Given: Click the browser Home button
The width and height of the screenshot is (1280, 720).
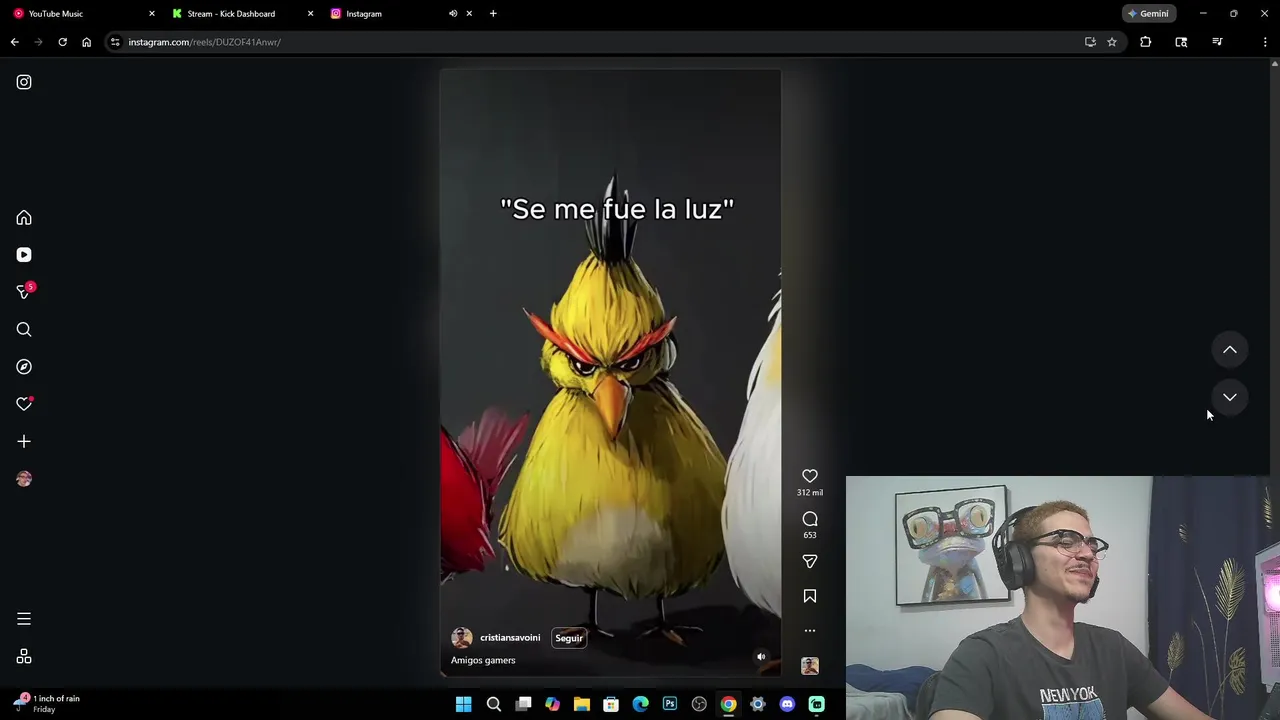Looking at the screenshot, I should [x=86, y=42].
